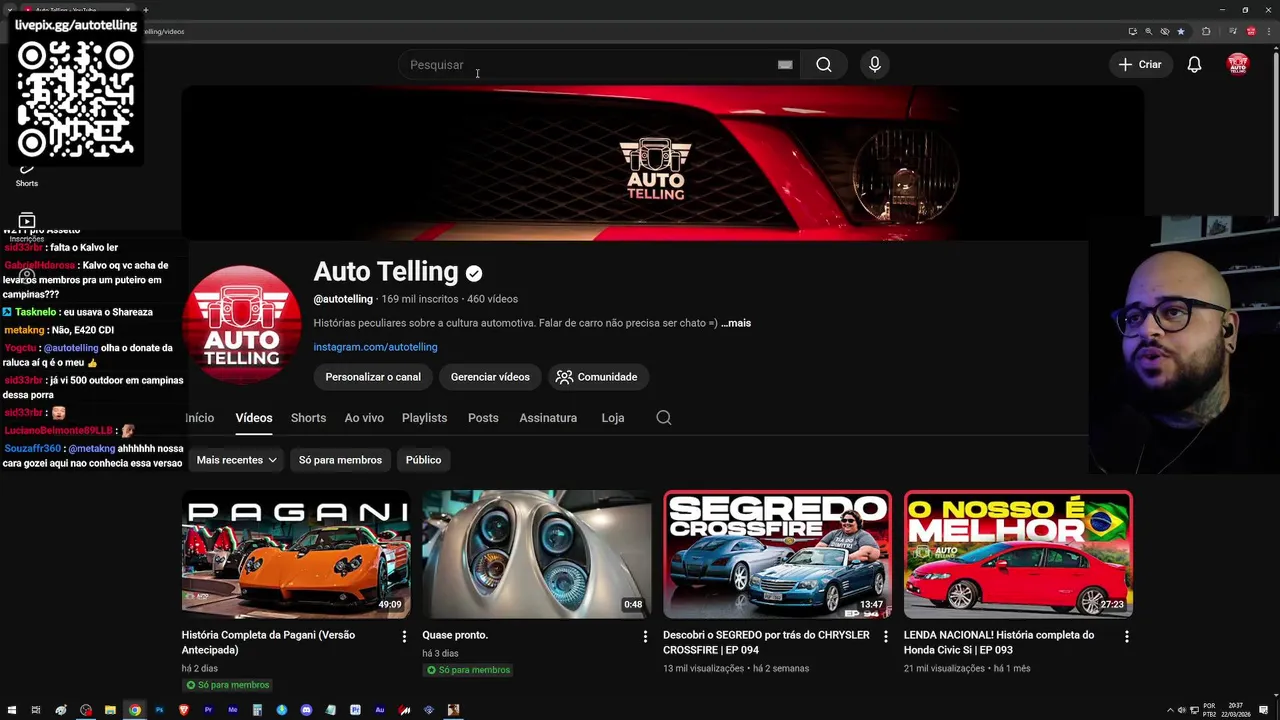The image size is (1280, 720).
Task: Open the account avatar menu
Action: (x=1238, y=65)
